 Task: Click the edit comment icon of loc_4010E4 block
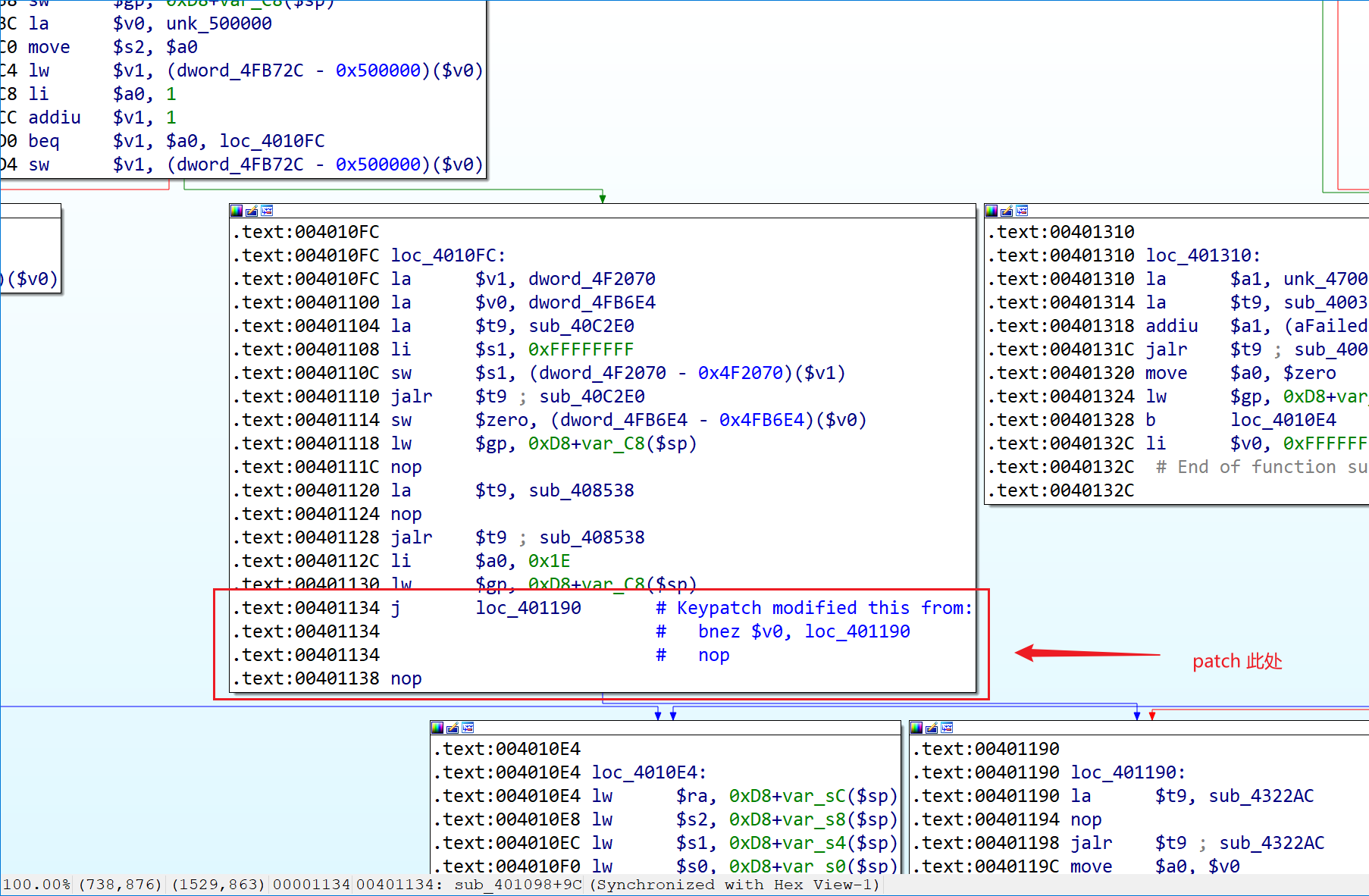[x=453, y=728]
